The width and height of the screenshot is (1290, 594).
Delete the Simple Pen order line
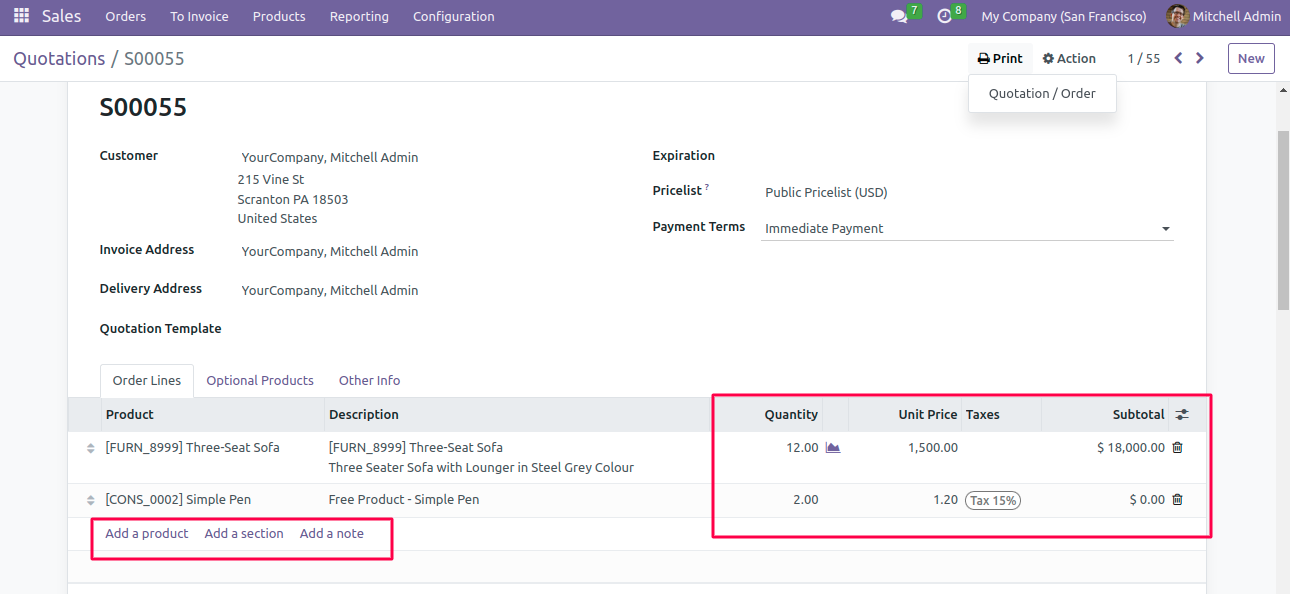(x=1177, y=500)
